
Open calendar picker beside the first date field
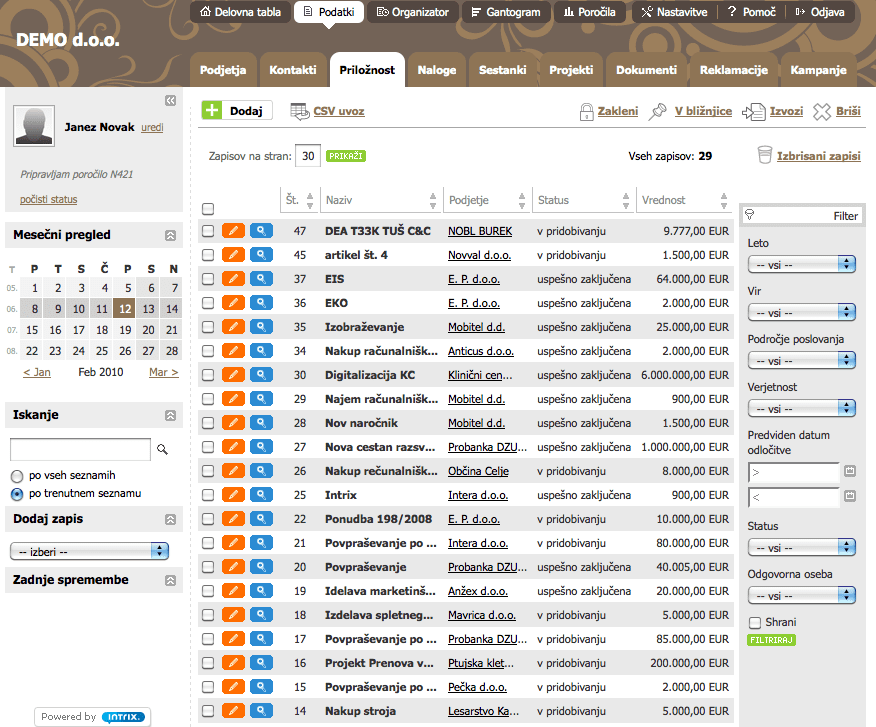[850, 471]
